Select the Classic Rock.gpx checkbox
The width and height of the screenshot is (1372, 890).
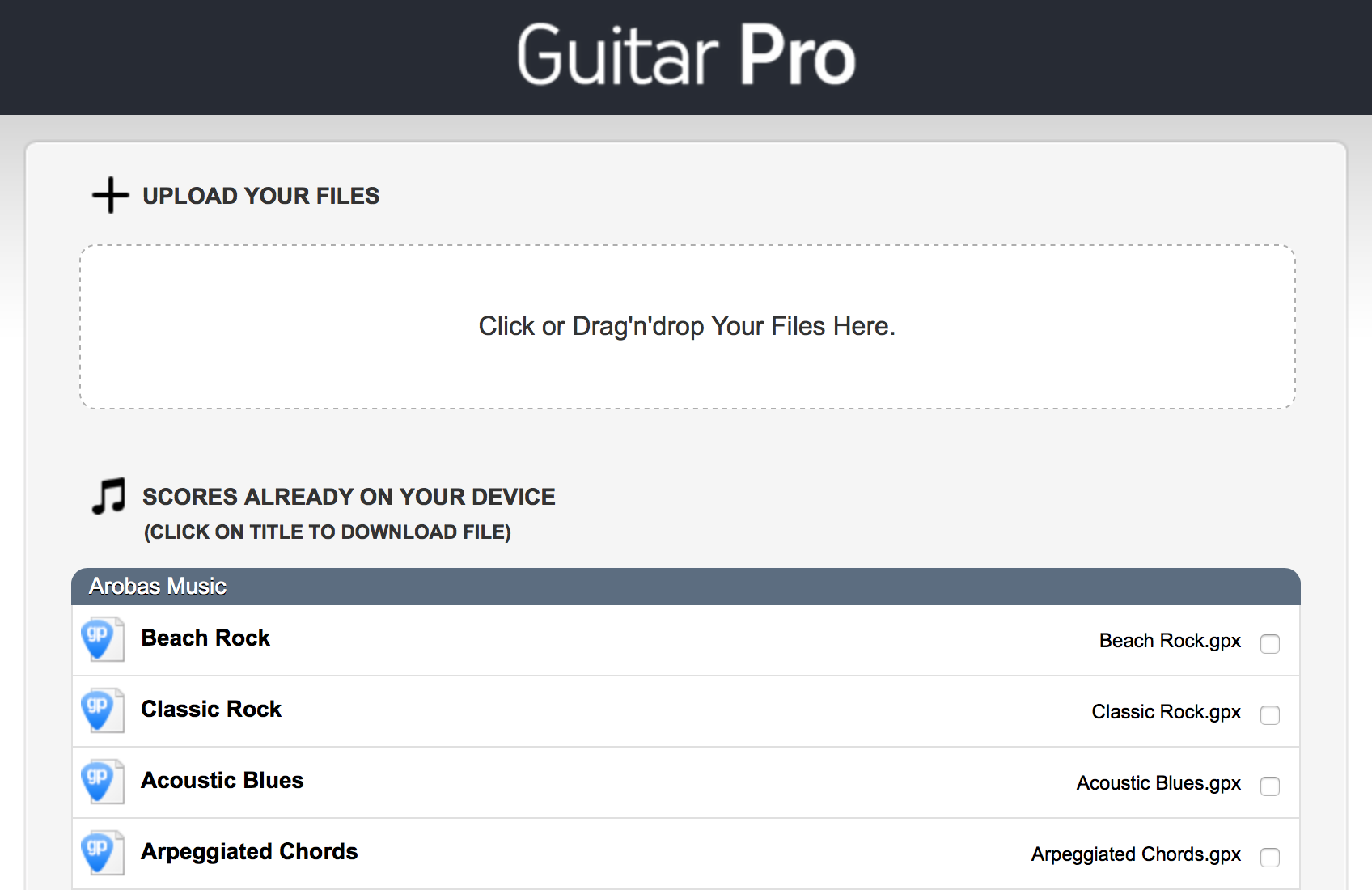pyautogui.click(x=1270, y=714)
